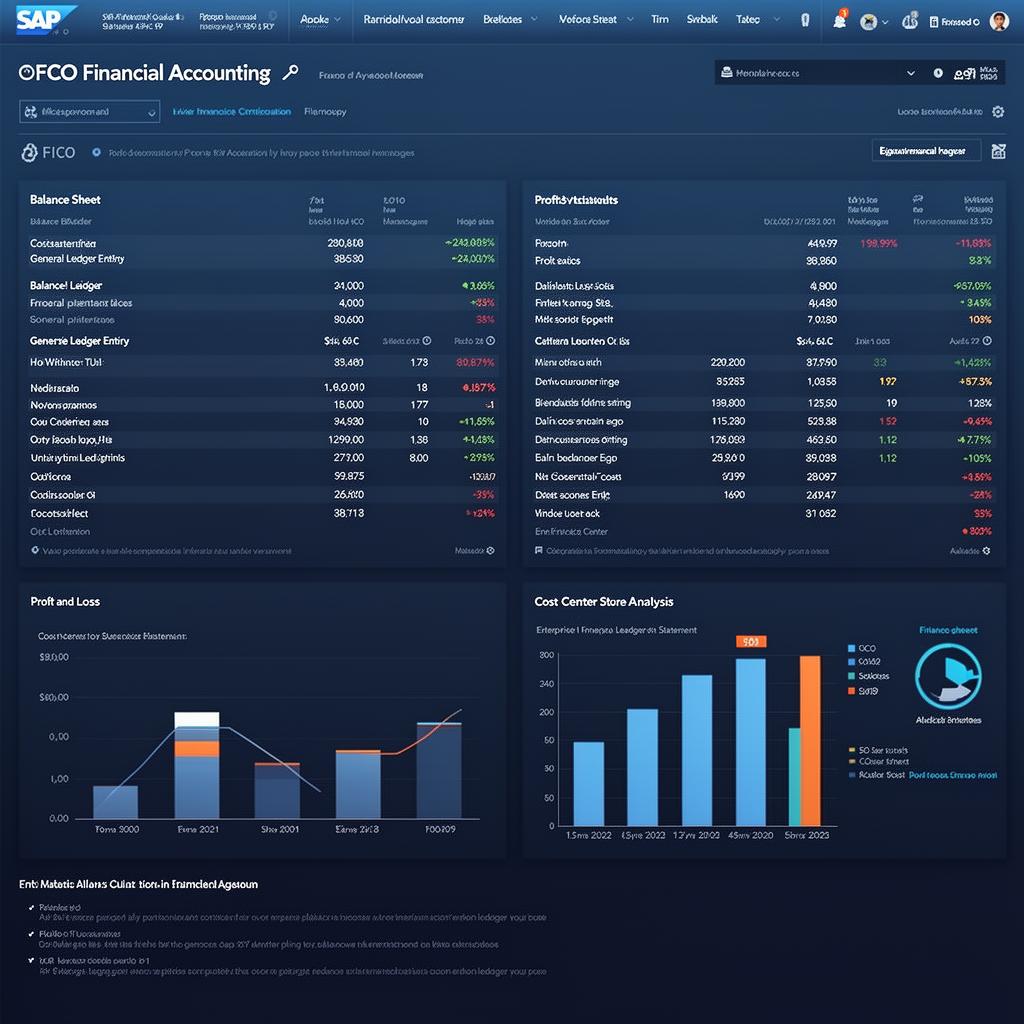This screenshot has width=1024, height=1024.
Task: Click the location pin in Balance Sheet footer
Action: point(35,551)
